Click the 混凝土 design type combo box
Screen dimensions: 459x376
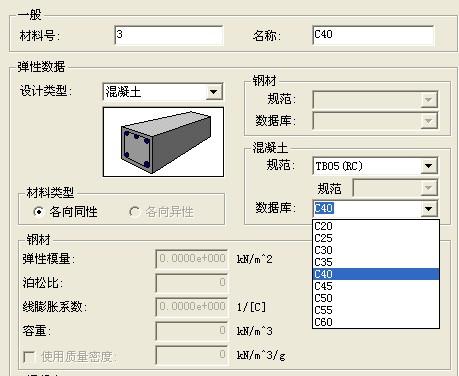click(163, 92)
